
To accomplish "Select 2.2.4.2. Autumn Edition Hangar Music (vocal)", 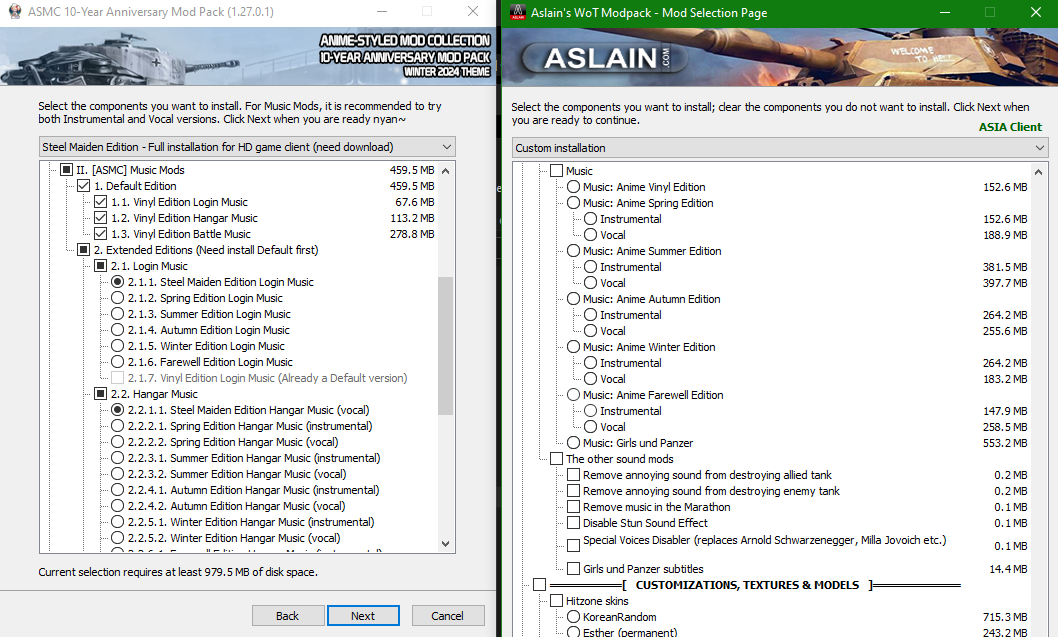I will (x=117, y=506).
